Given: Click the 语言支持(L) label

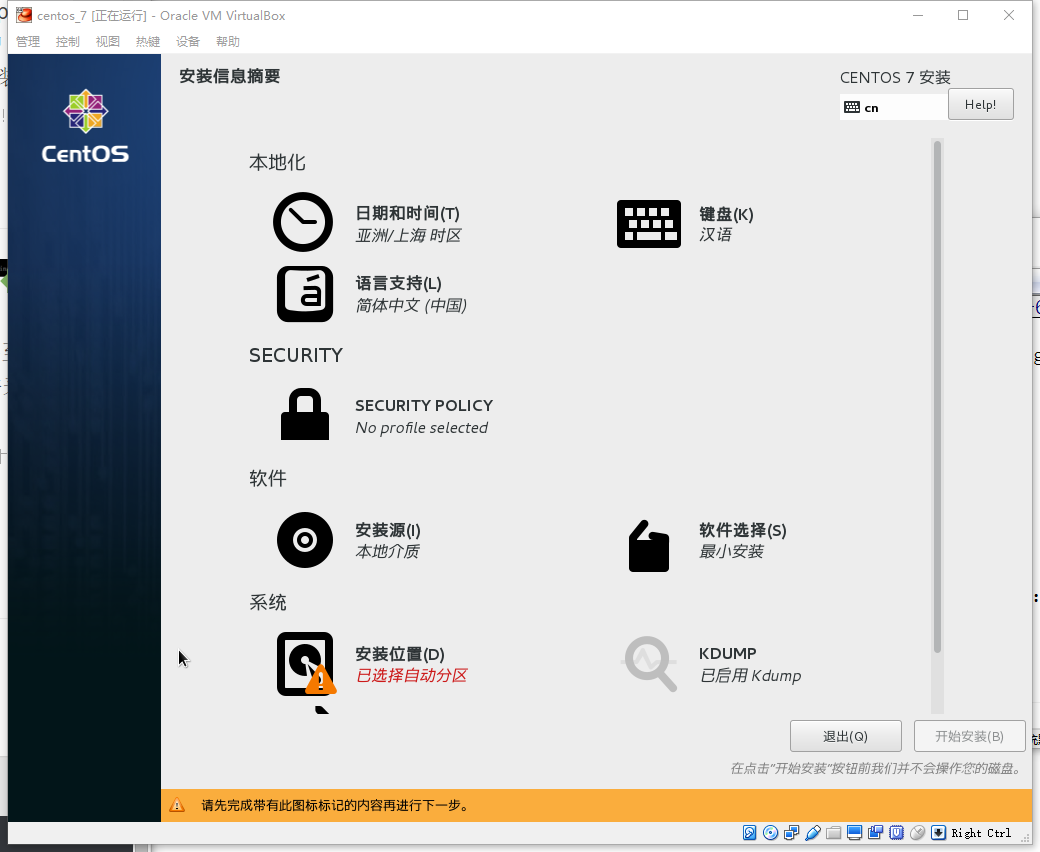Looking at the screenshot, I should (399, 284).
